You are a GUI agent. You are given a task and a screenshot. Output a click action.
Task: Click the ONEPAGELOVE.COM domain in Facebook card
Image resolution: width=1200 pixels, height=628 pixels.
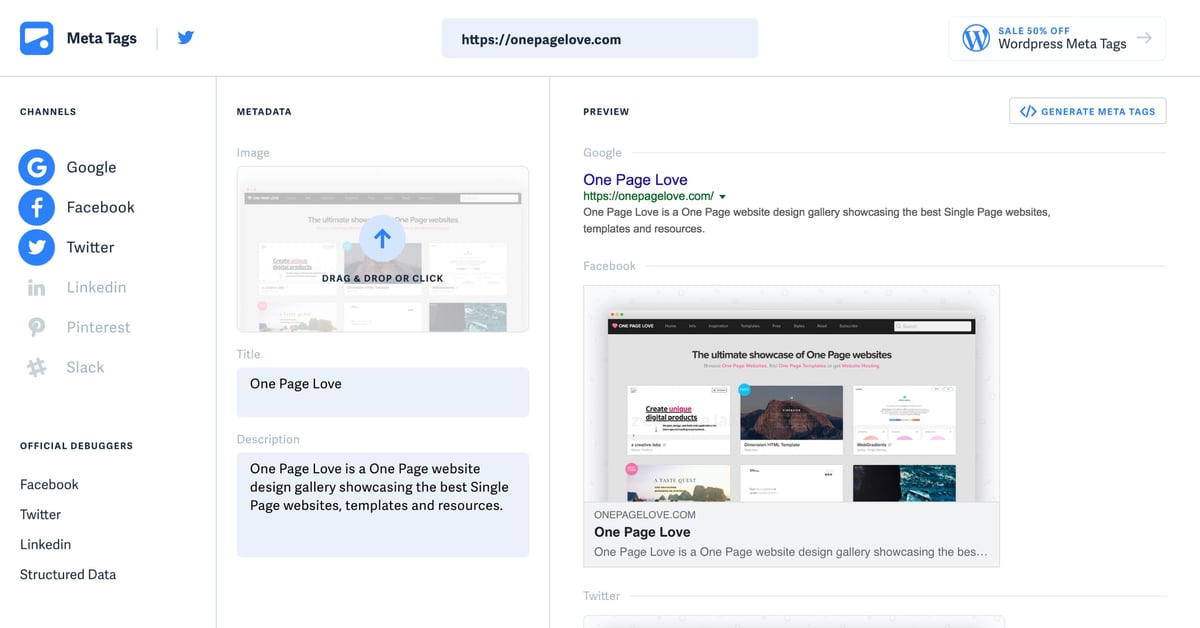[x=645, y=514]
